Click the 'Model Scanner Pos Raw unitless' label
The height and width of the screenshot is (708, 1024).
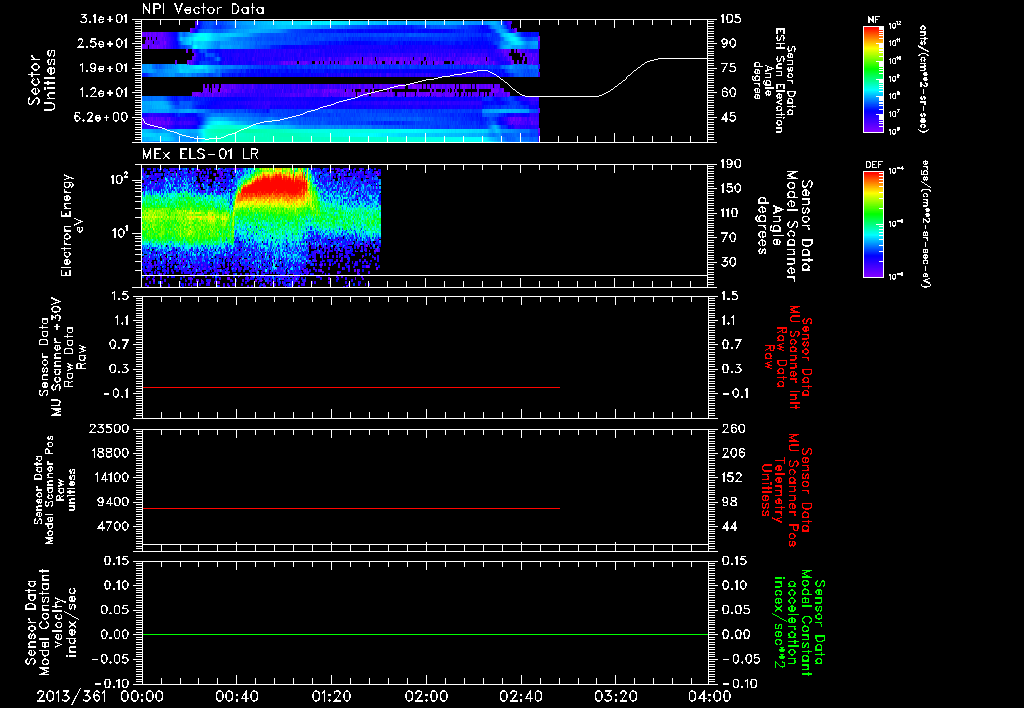55,490
